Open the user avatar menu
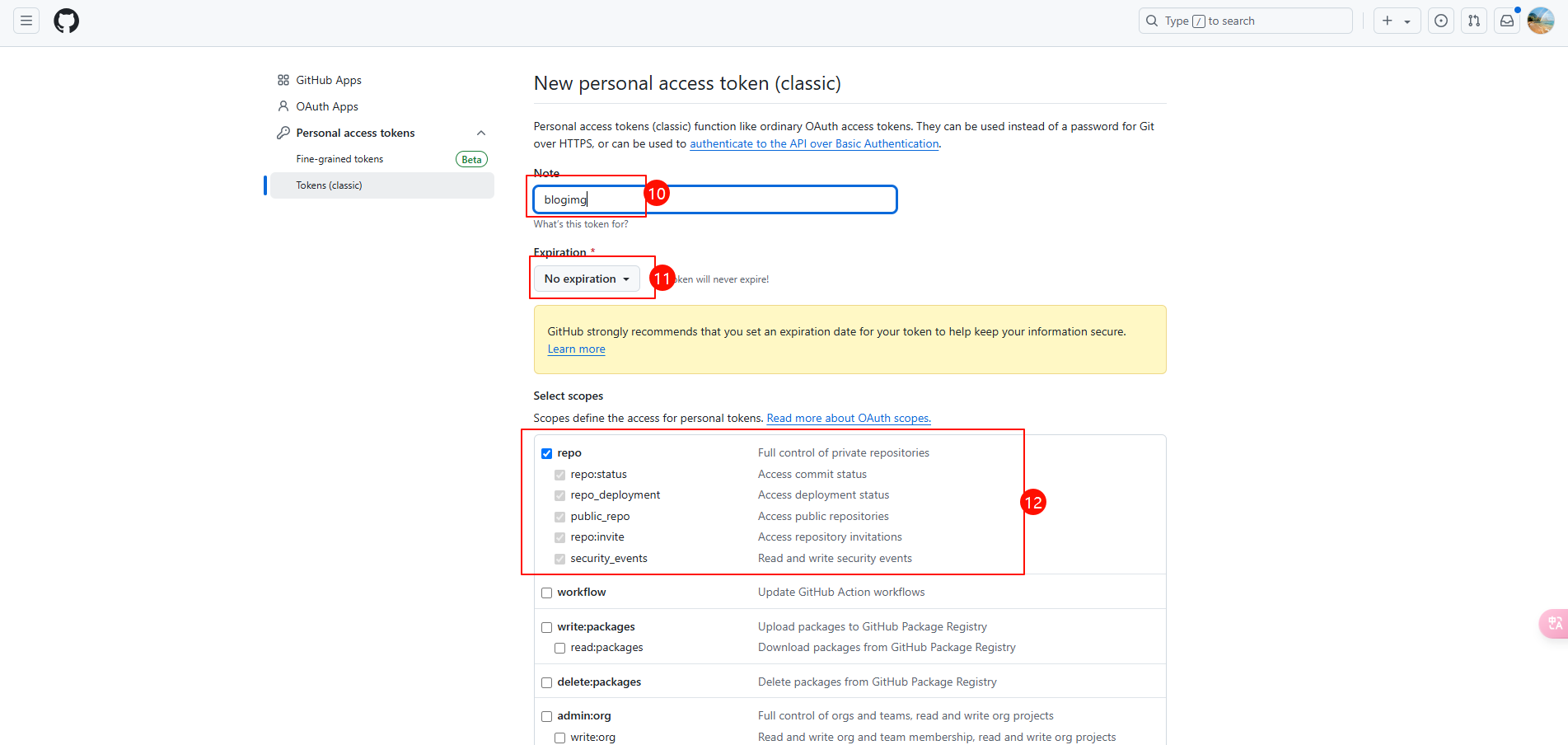 pyautogui.click(x=1541, y=21)
